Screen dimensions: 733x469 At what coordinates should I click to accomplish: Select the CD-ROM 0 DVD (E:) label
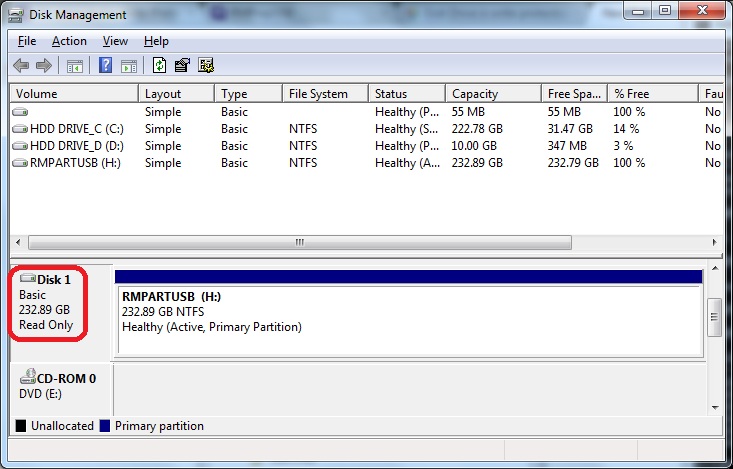click(x=61, y=388)
